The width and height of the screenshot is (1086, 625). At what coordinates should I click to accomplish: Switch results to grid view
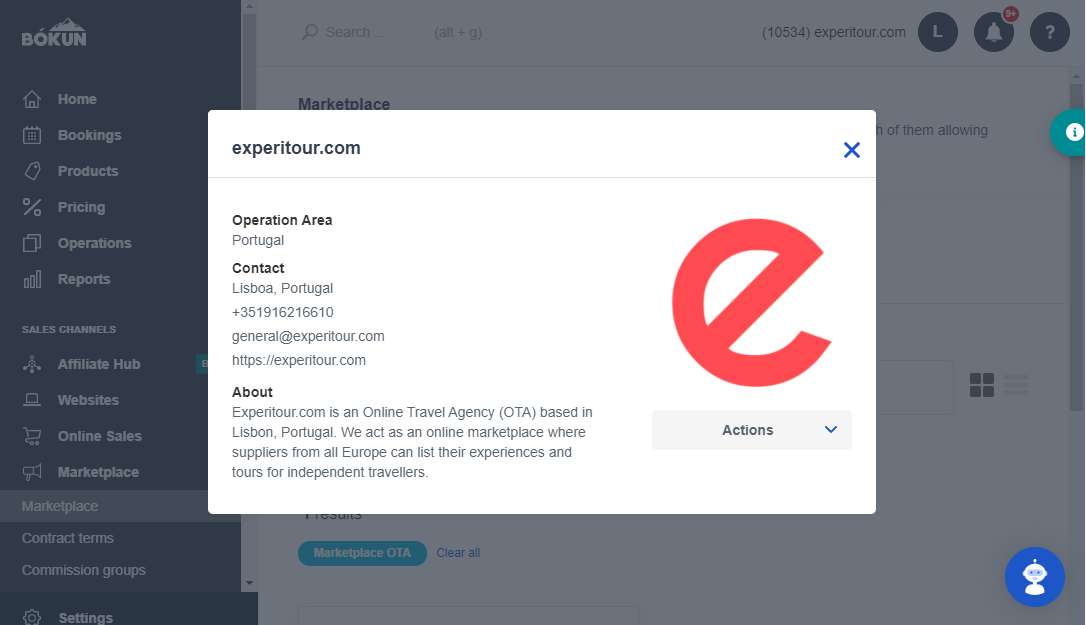(x=979, y=383)
